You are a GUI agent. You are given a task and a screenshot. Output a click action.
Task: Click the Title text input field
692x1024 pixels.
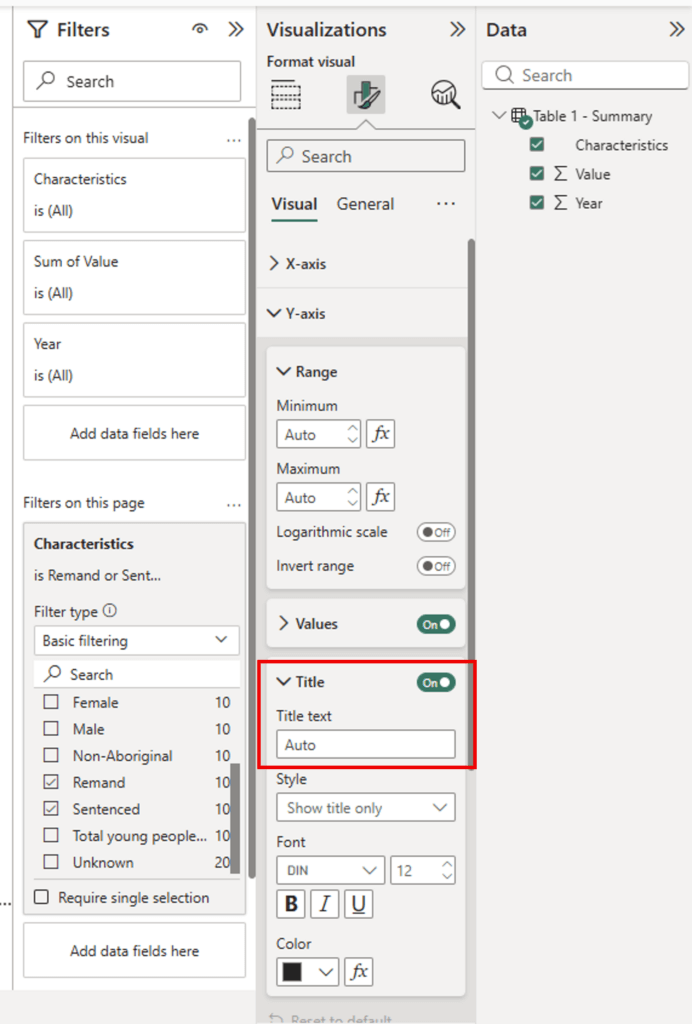click(365, 745)
